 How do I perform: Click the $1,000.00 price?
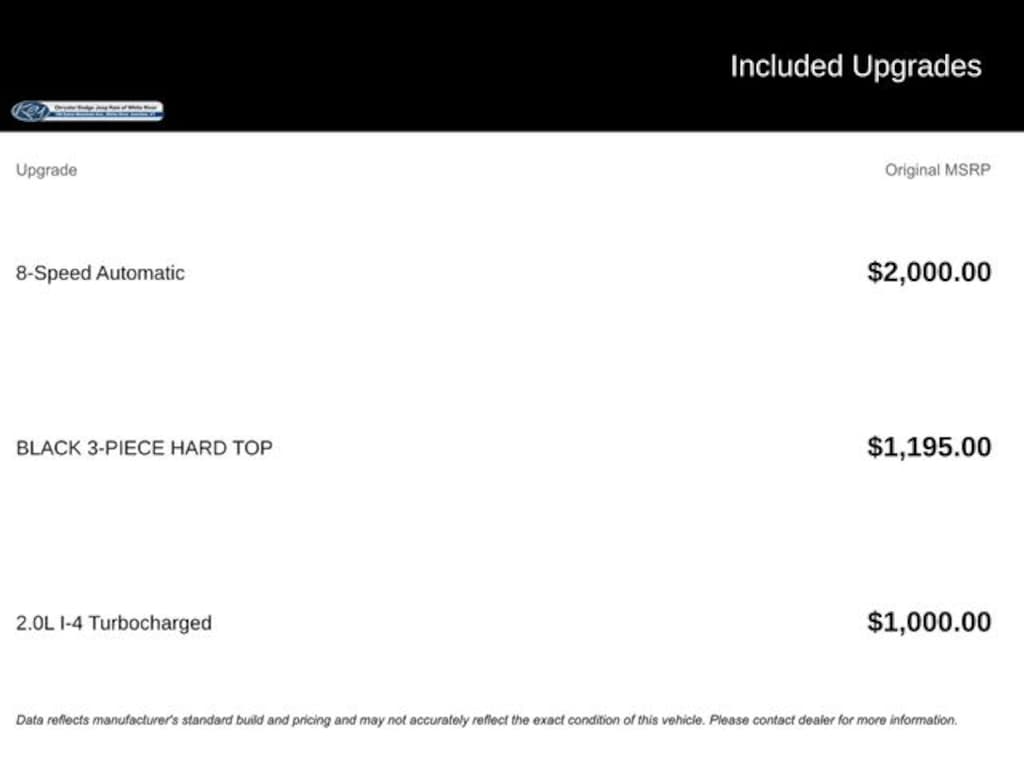[929, 622]
